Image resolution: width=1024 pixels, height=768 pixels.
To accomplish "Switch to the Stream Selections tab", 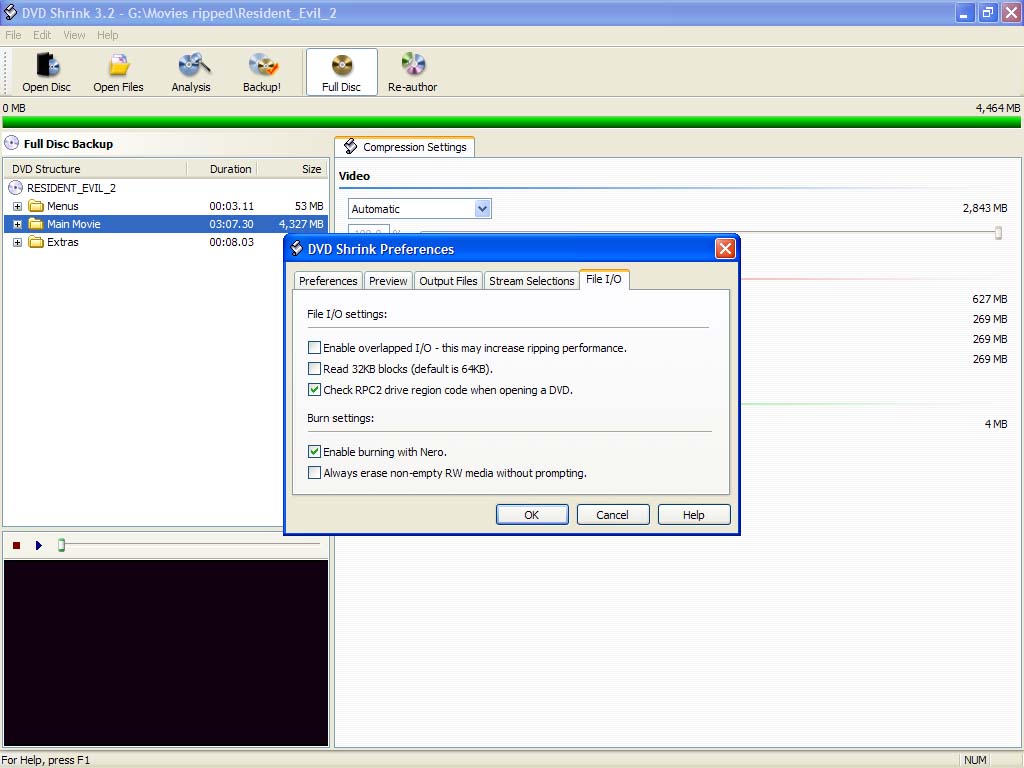I will [532, 281].
